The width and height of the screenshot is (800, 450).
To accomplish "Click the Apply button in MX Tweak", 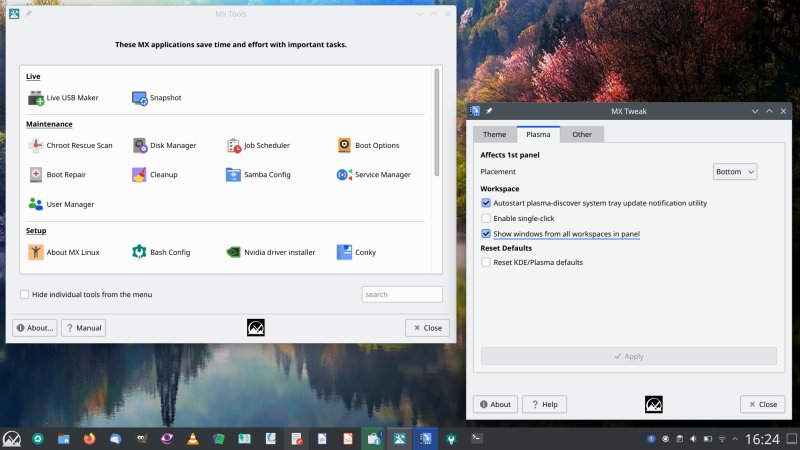I will [x=629, y=356].
